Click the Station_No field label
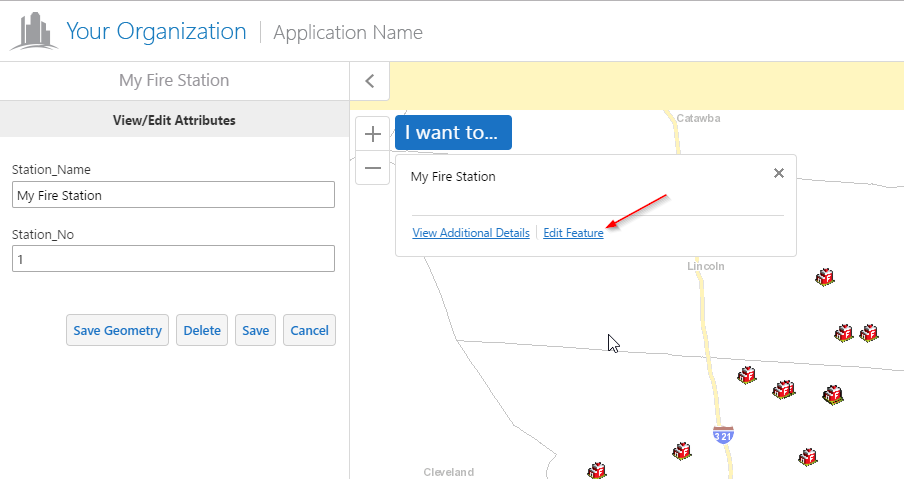904x479 pixels. (43, 235)
